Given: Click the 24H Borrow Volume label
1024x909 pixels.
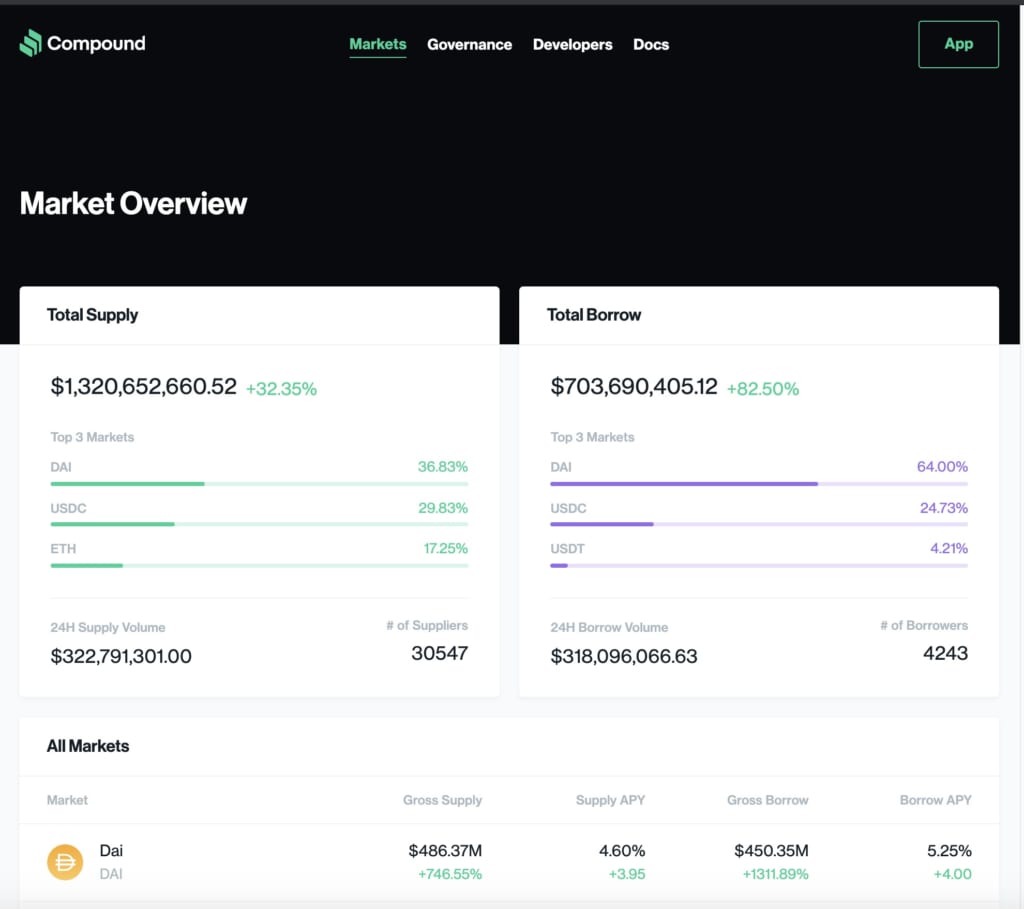Looking at the screenshot, I should tap(609, 628).
